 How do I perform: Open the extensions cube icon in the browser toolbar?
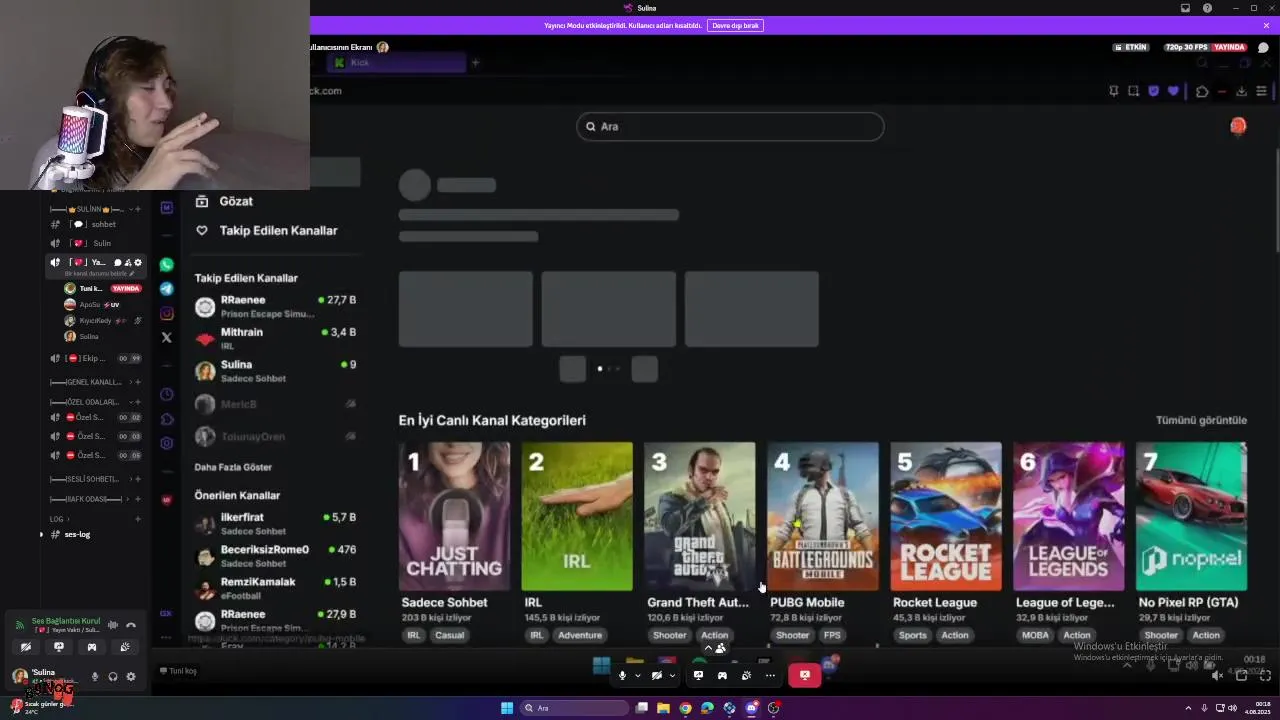click(1202, 91)
